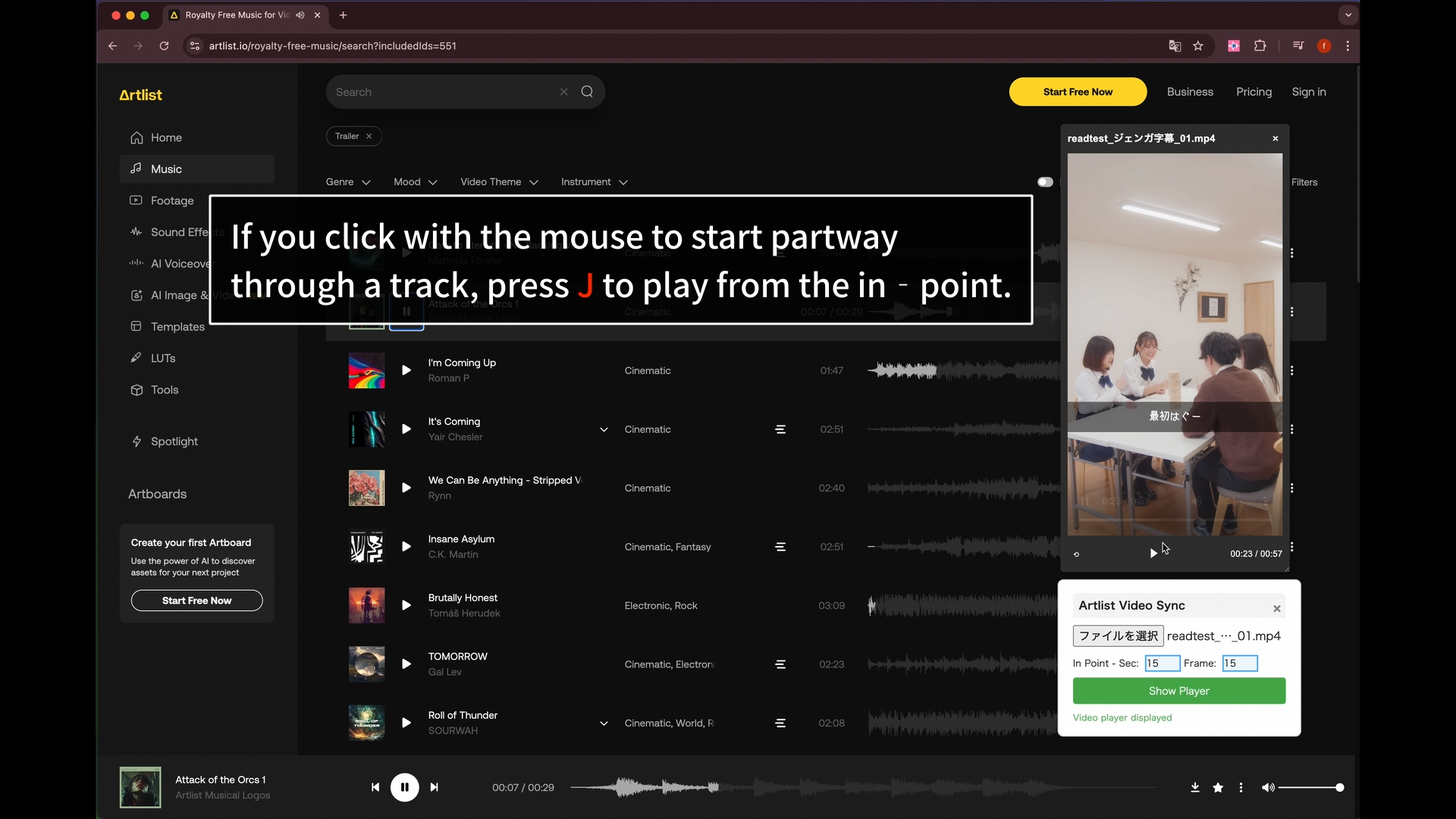Open the Video Theme dropdown
This screenshot has height=819, width=1456.
499,182
